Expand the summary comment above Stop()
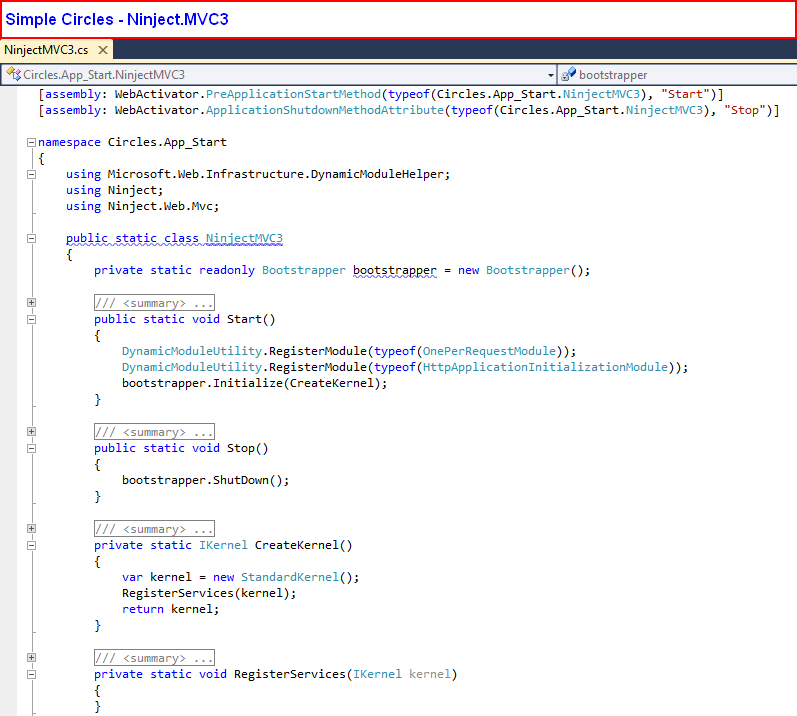 [x=32, y=431]
